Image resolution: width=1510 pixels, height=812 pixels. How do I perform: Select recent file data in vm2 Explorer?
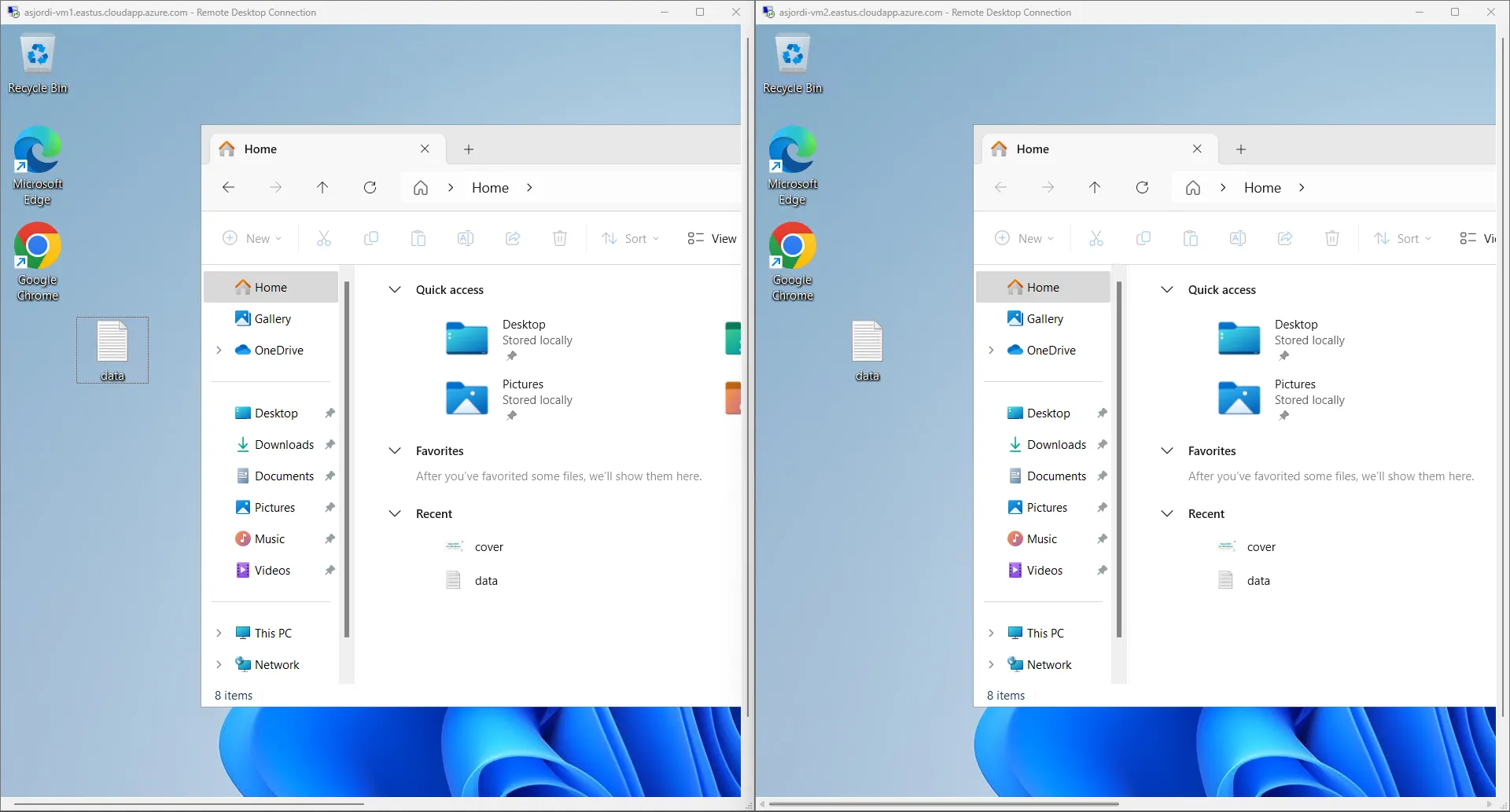[1246, 580]
